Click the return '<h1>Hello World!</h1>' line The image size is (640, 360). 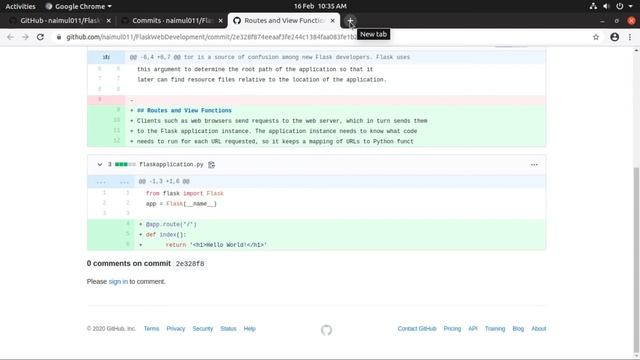coord(216,245)
